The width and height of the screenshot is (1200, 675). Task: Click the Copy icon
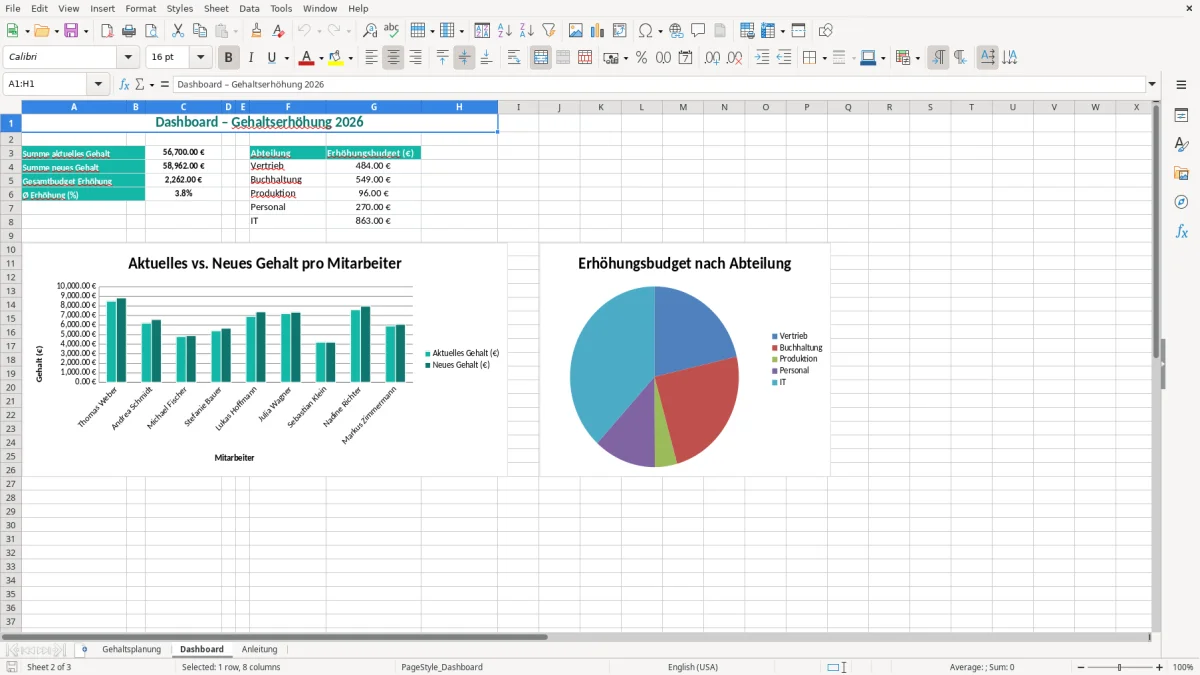(x=200, y=31)
